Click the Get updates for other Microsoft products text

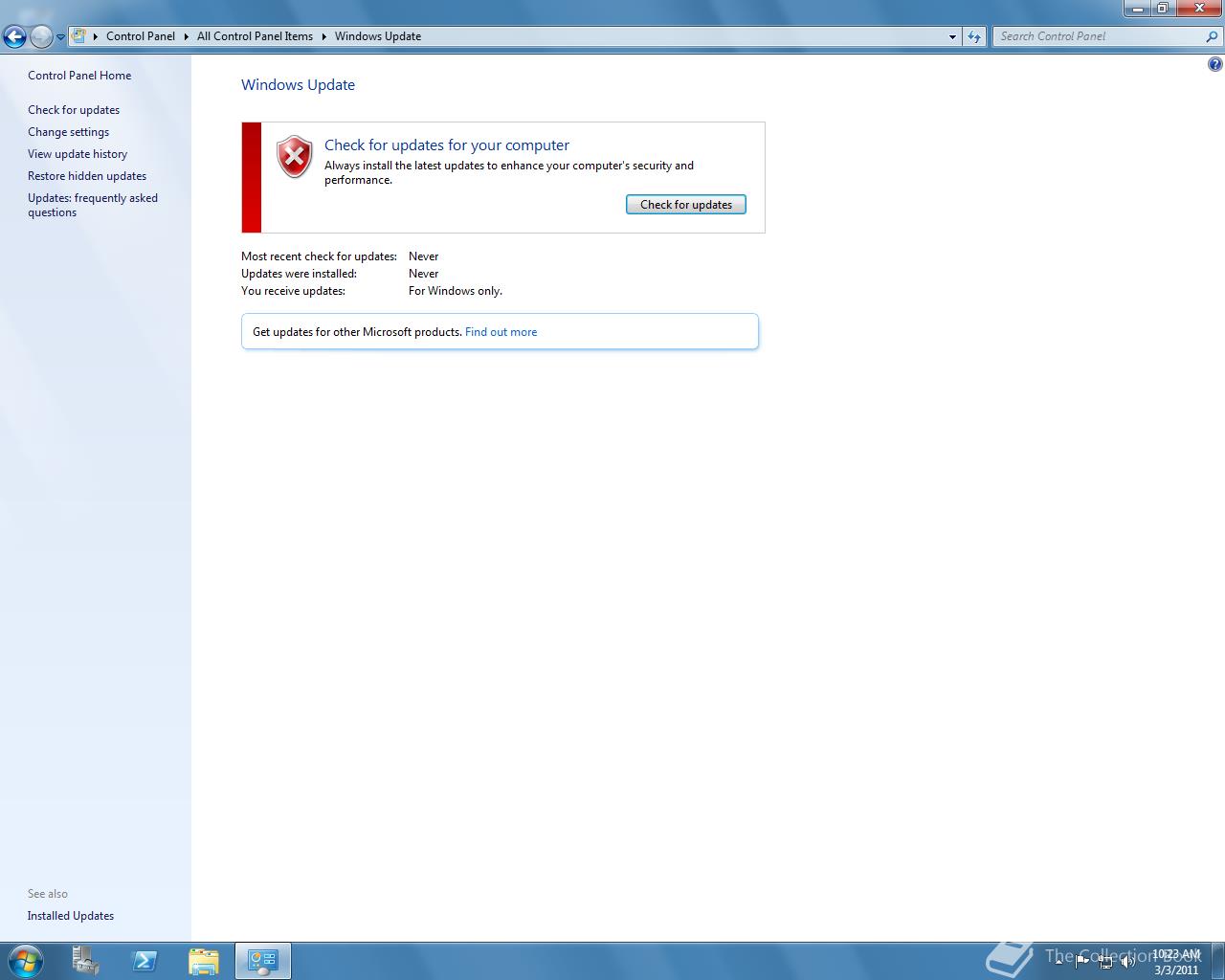(x=357, y=332)
